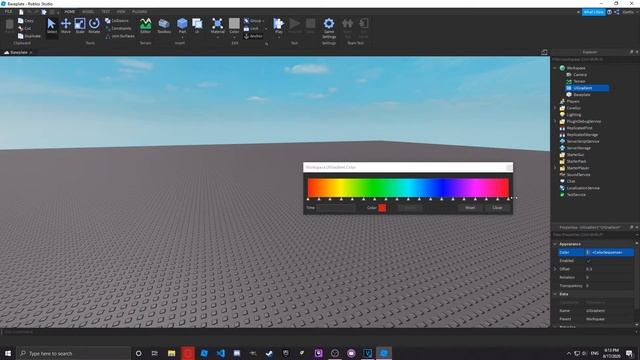Click the Play test button

279,26
